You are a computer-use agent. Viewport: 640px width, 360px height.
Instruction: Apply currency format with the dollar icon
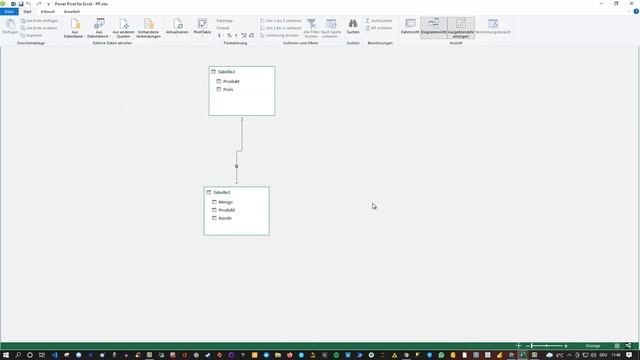coord(220,36)
